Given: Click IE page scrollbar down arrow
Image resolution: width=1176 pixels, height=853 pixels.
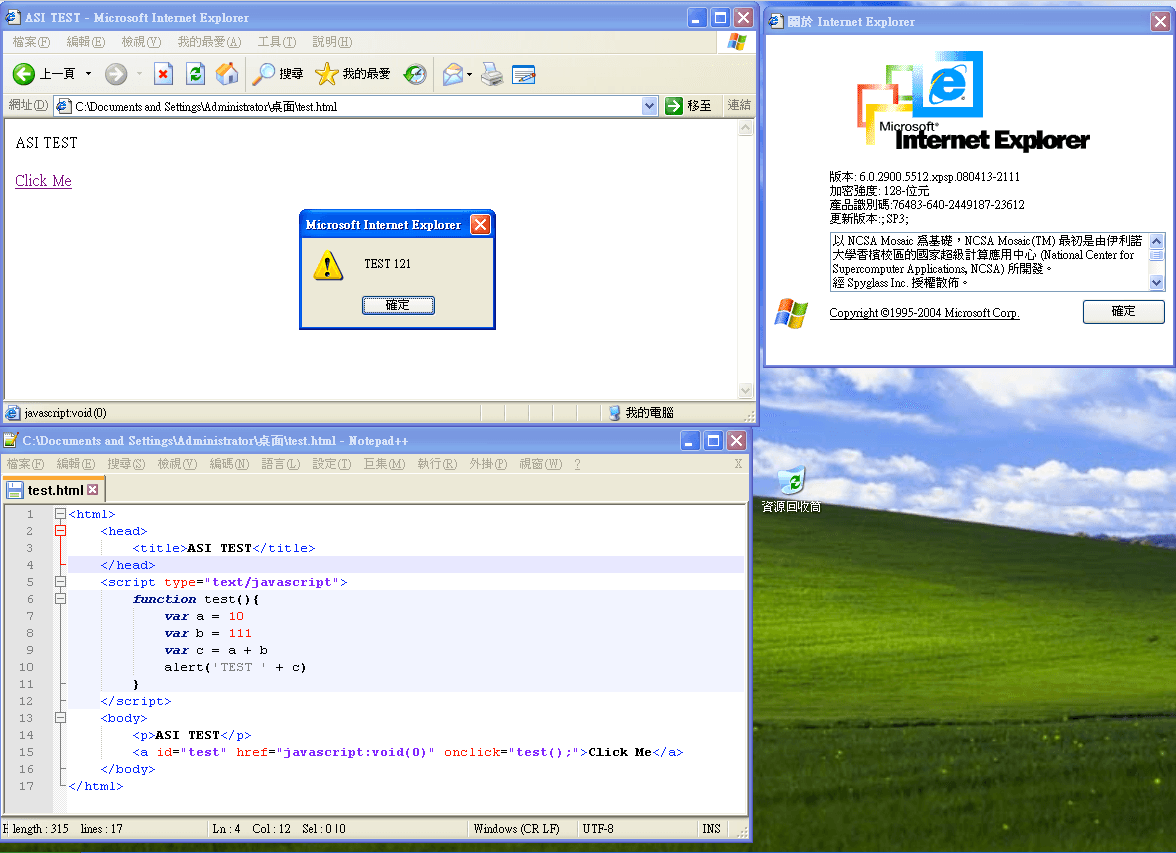Looking at the screenshot, I should pos(746,390).
